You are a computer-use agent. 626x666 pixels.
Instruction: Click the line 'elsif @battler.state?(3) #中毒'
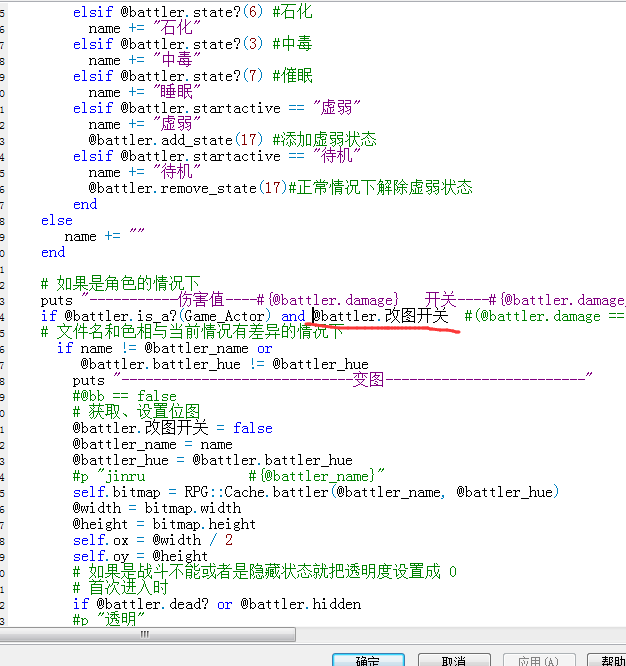[x=192, y=44]
